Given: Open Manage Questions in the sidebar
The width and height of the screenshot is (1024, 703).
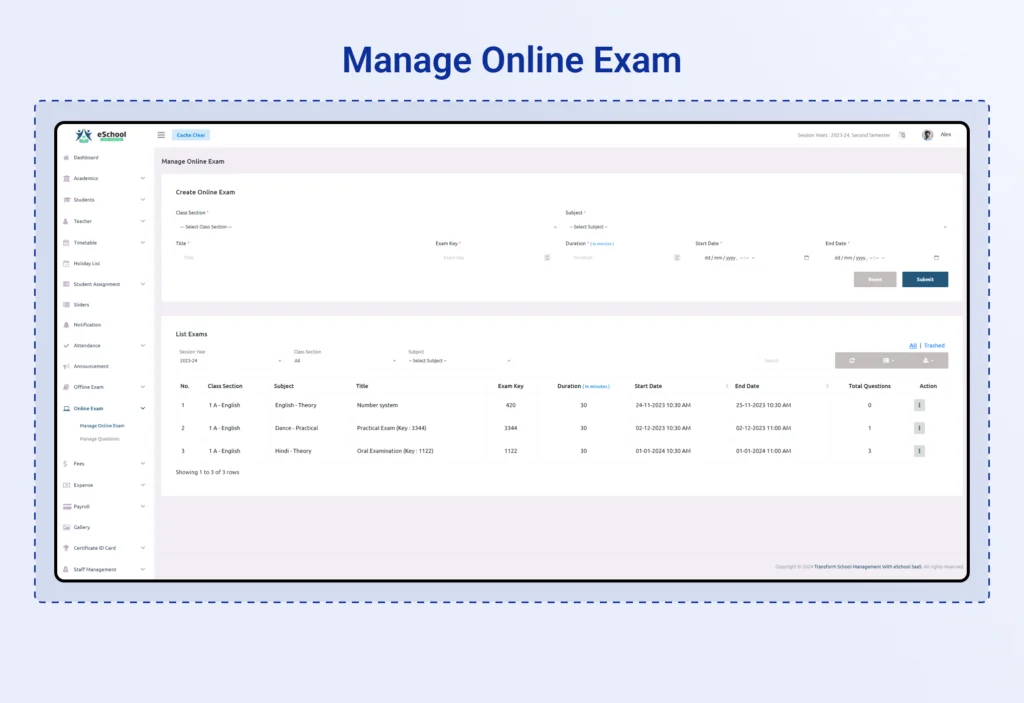Looking at the screenshot, I should 100,439.
